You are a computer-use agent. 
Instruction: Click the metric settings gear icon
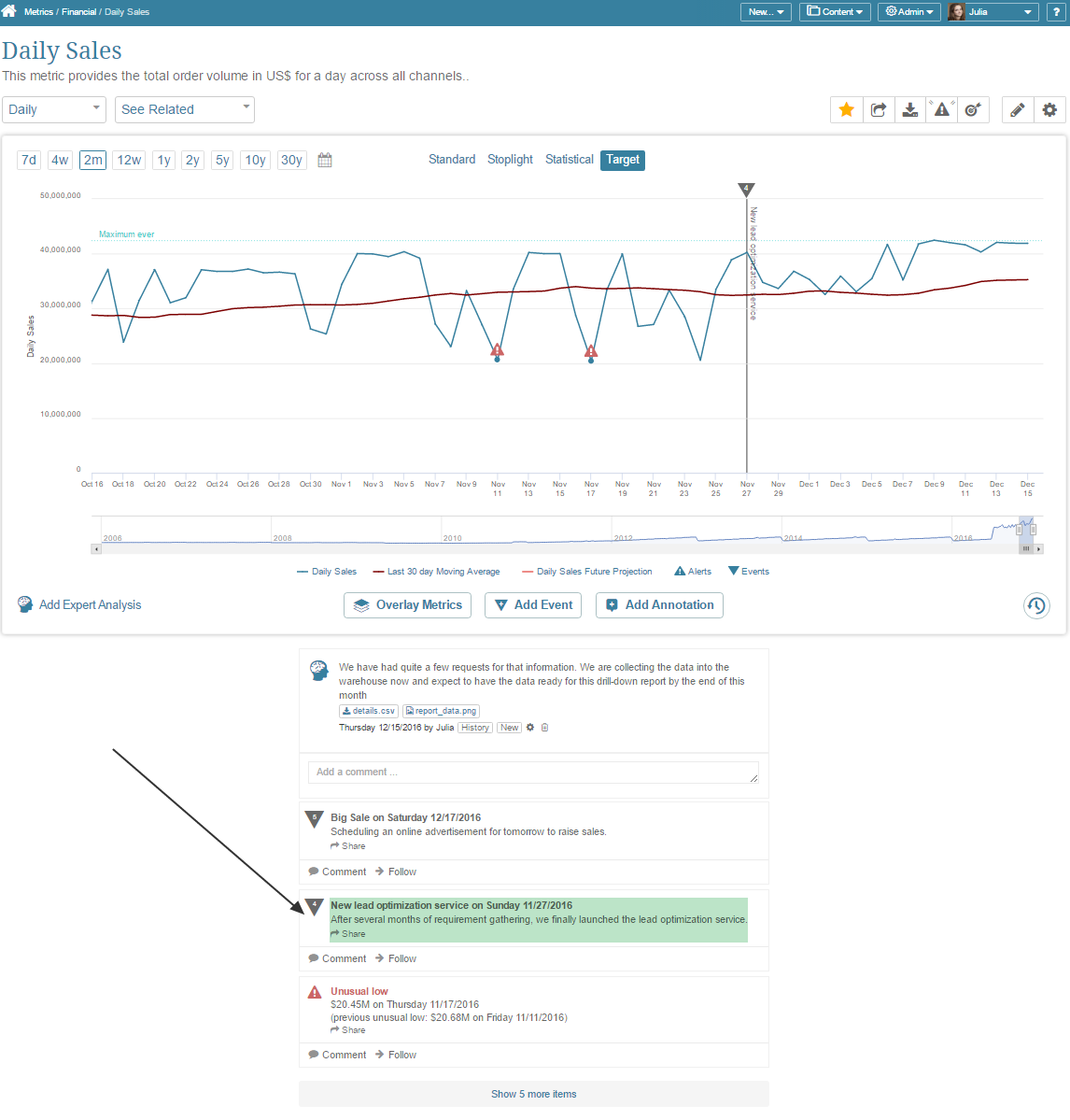point(1049,109)
